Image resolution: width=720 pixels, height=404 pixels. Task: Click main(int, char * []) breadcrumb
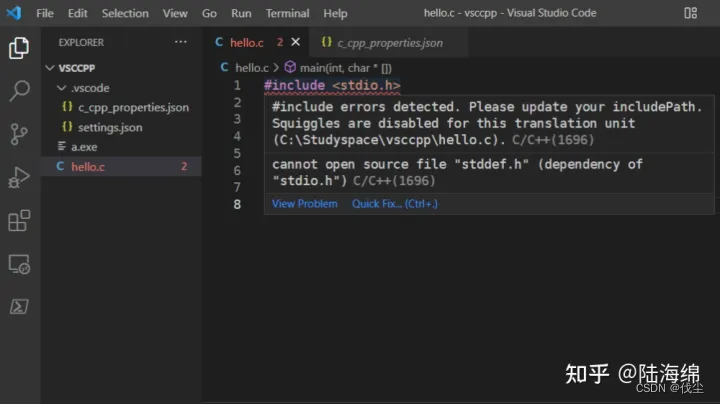tap(346, 68)
